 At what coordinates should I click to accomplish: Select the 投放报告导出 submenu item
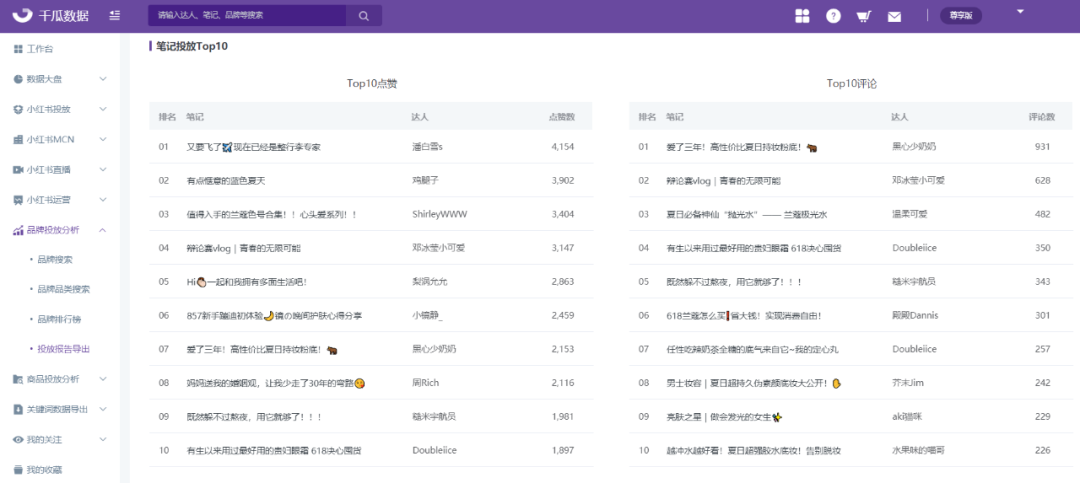point(63,349)
